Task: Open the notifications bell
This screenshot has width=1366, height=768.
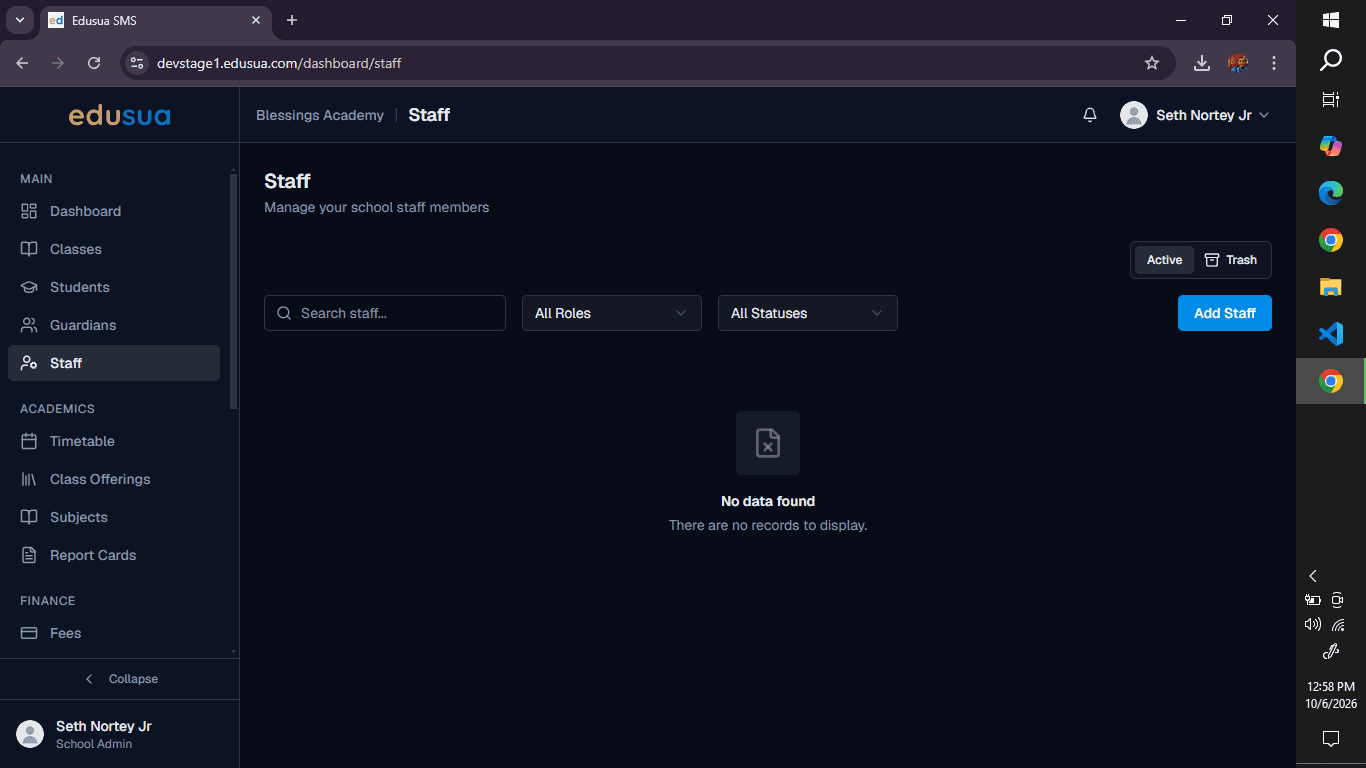Action: pos(1090,115)
